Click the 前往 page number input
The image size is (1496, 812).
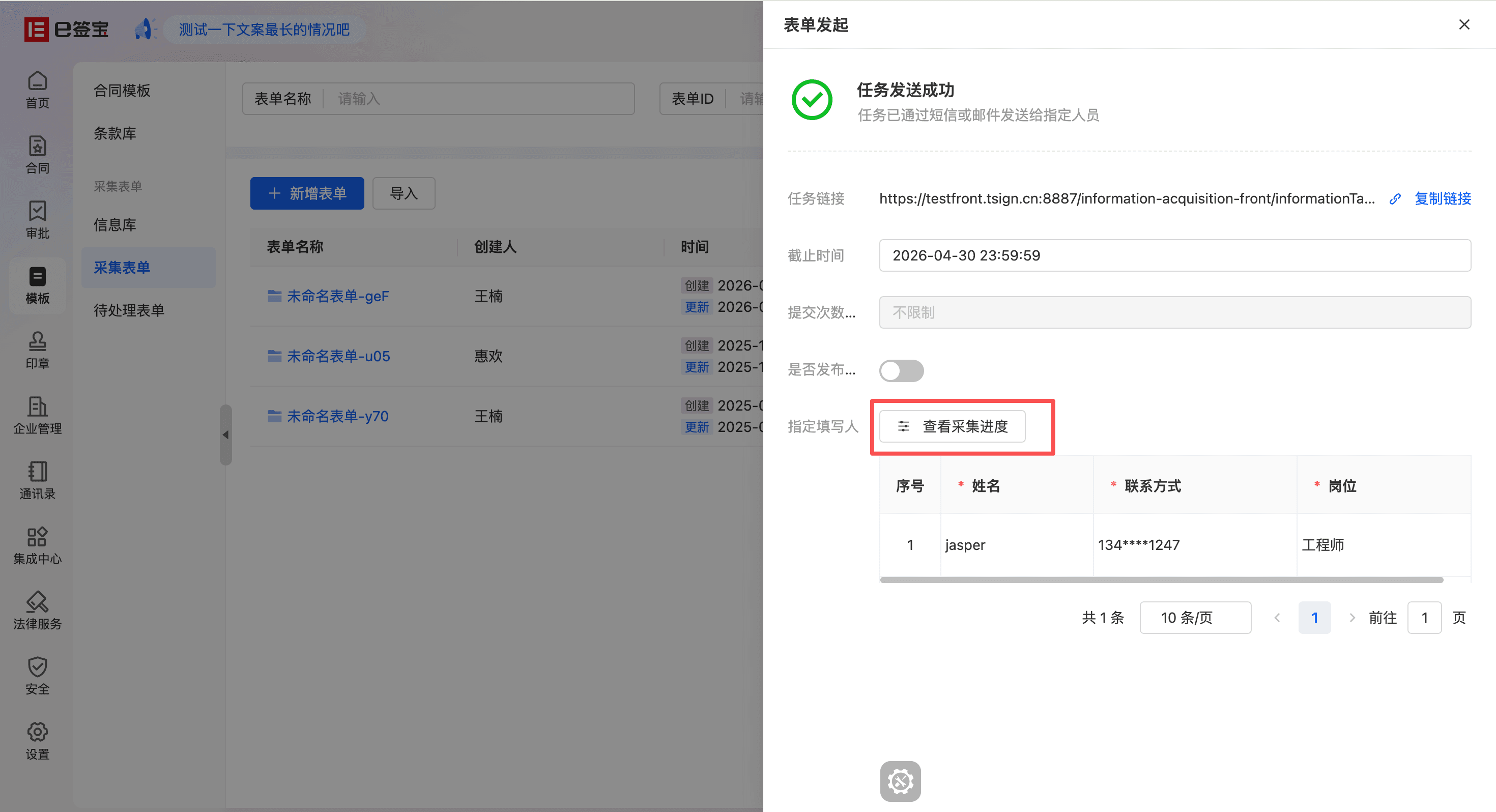point(1424,618)
